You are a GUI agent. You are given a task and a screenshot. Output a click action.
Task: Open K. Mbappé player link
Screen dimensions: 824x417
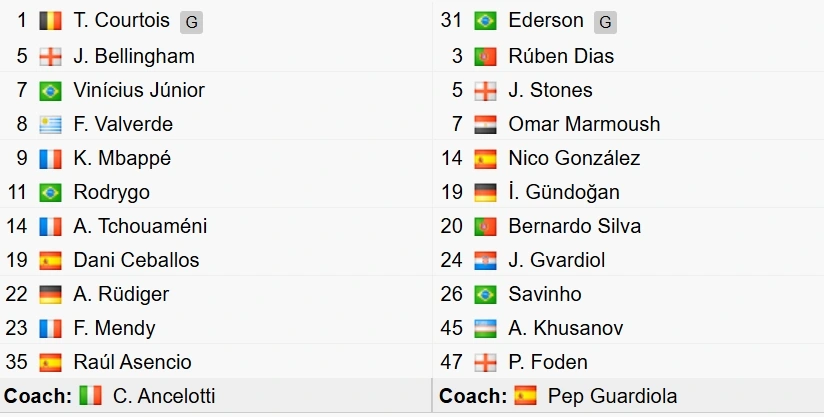pos(122,158)
